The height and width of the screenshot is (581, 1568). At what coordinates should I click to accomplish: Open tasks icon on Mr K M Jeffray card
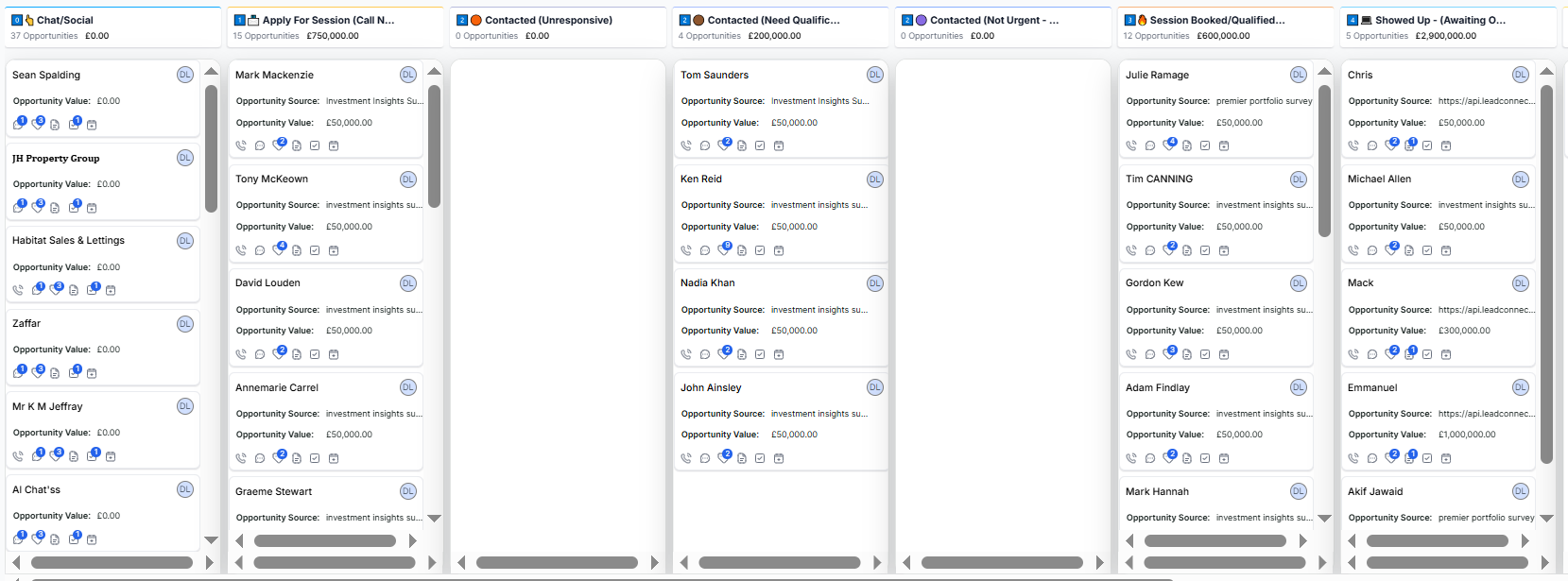pos(93,455)
